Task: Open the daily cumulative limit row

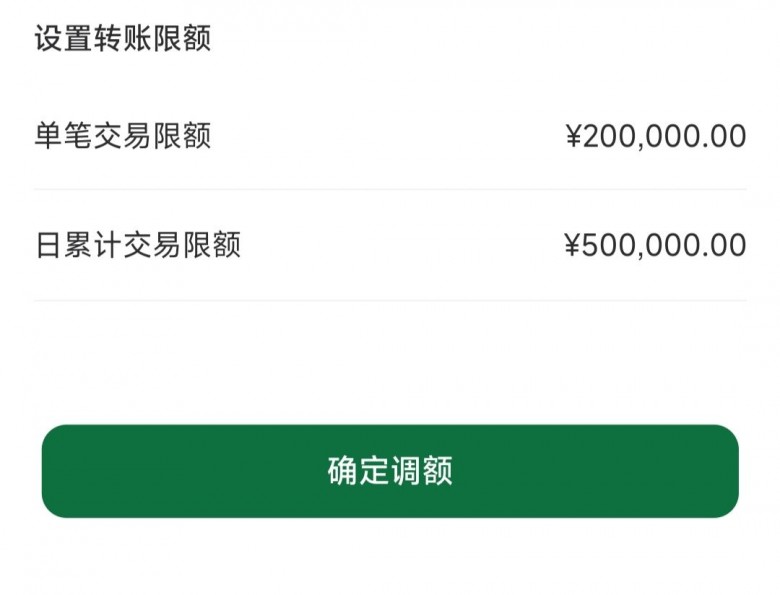Action: pos(390,245)
